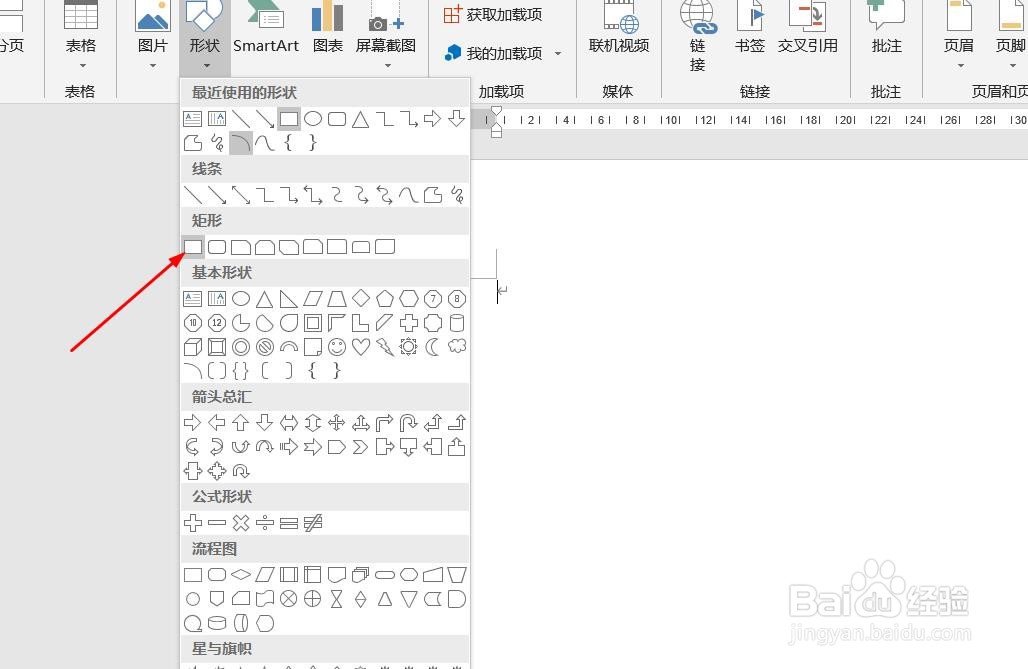Click the left indent ruler marker
This screenshot has width=1028, height=669.
pos(496,133)
